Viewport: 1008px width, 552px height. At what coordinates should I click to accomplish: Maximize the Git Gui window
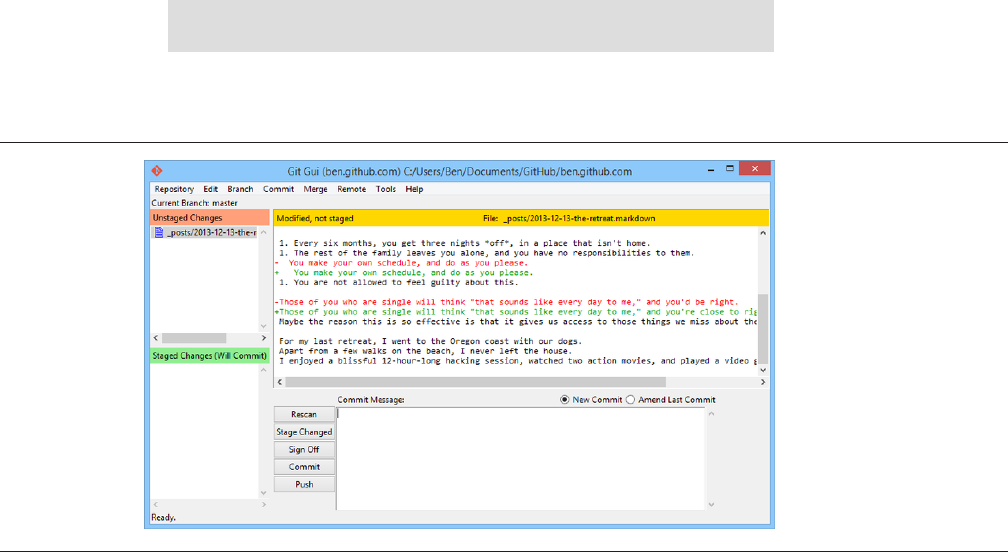[730, 169]
